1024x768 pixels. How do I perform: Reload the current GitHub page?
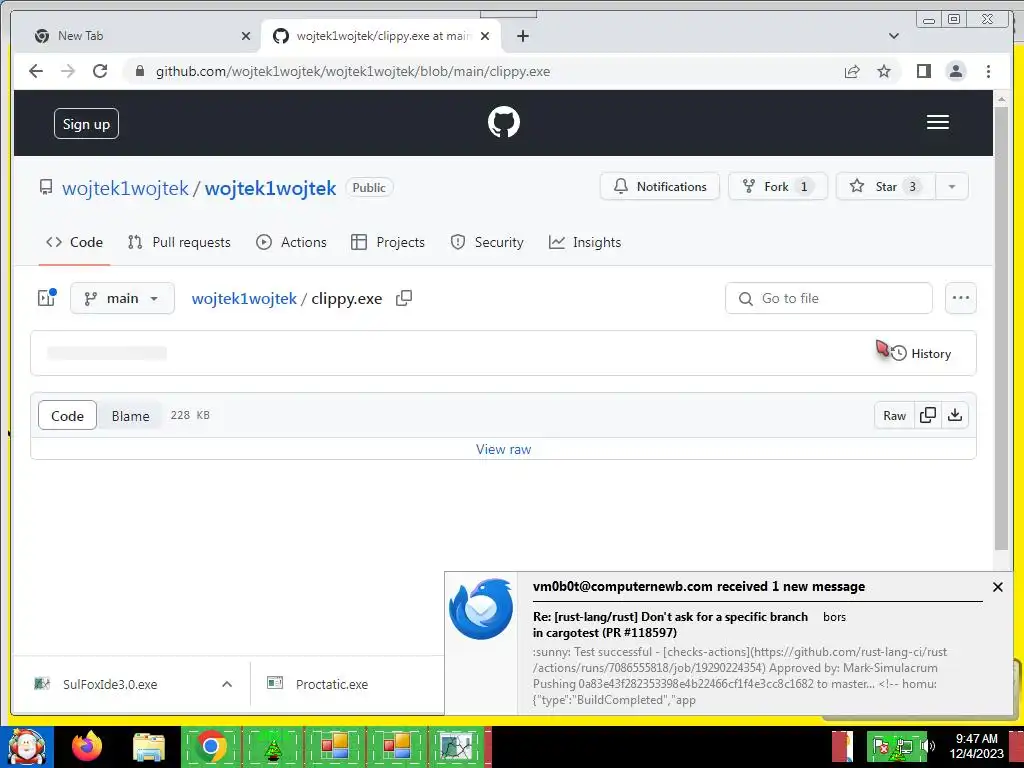[x=100, y=71]
